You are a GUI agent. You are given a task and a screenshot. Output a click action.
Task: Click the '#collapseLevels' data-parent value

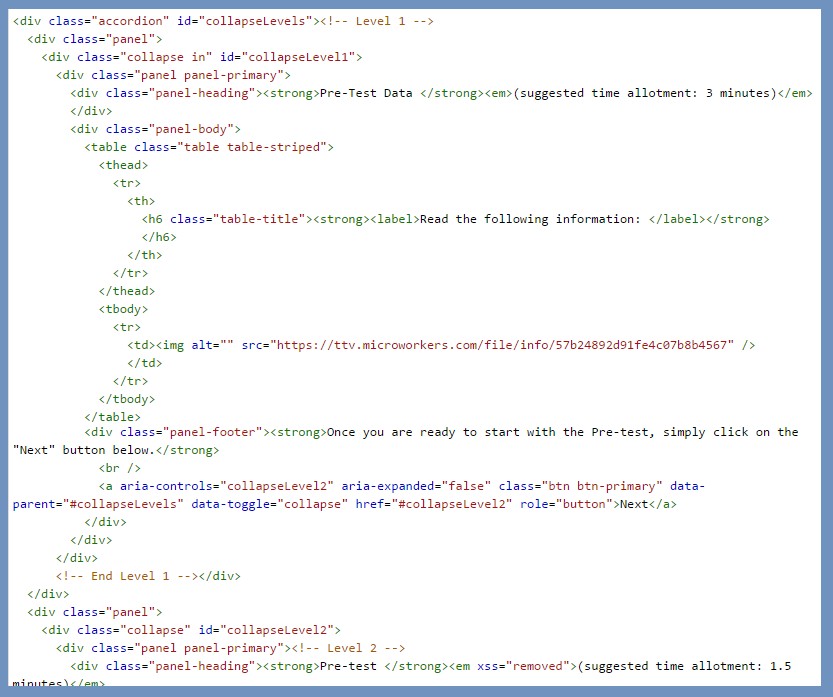coord(123,504)
